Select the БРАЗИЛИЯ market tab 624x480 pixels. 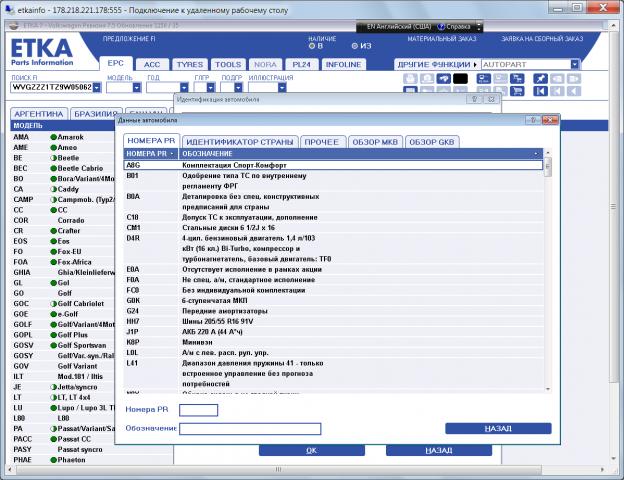[96, 114]
